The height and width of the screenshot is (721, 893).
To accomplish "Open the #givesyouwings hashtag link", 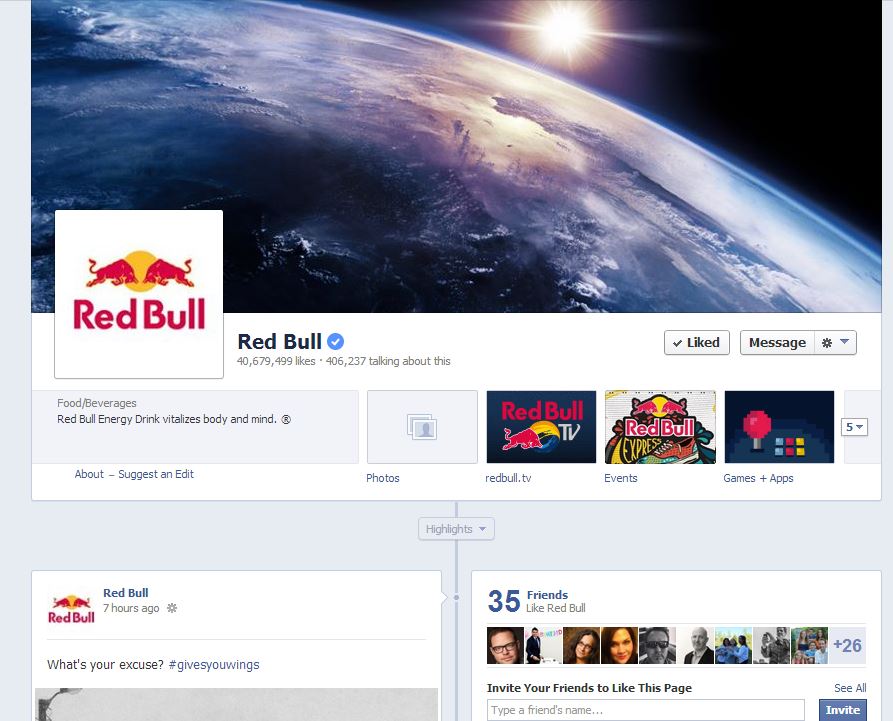I will [214, 665].
